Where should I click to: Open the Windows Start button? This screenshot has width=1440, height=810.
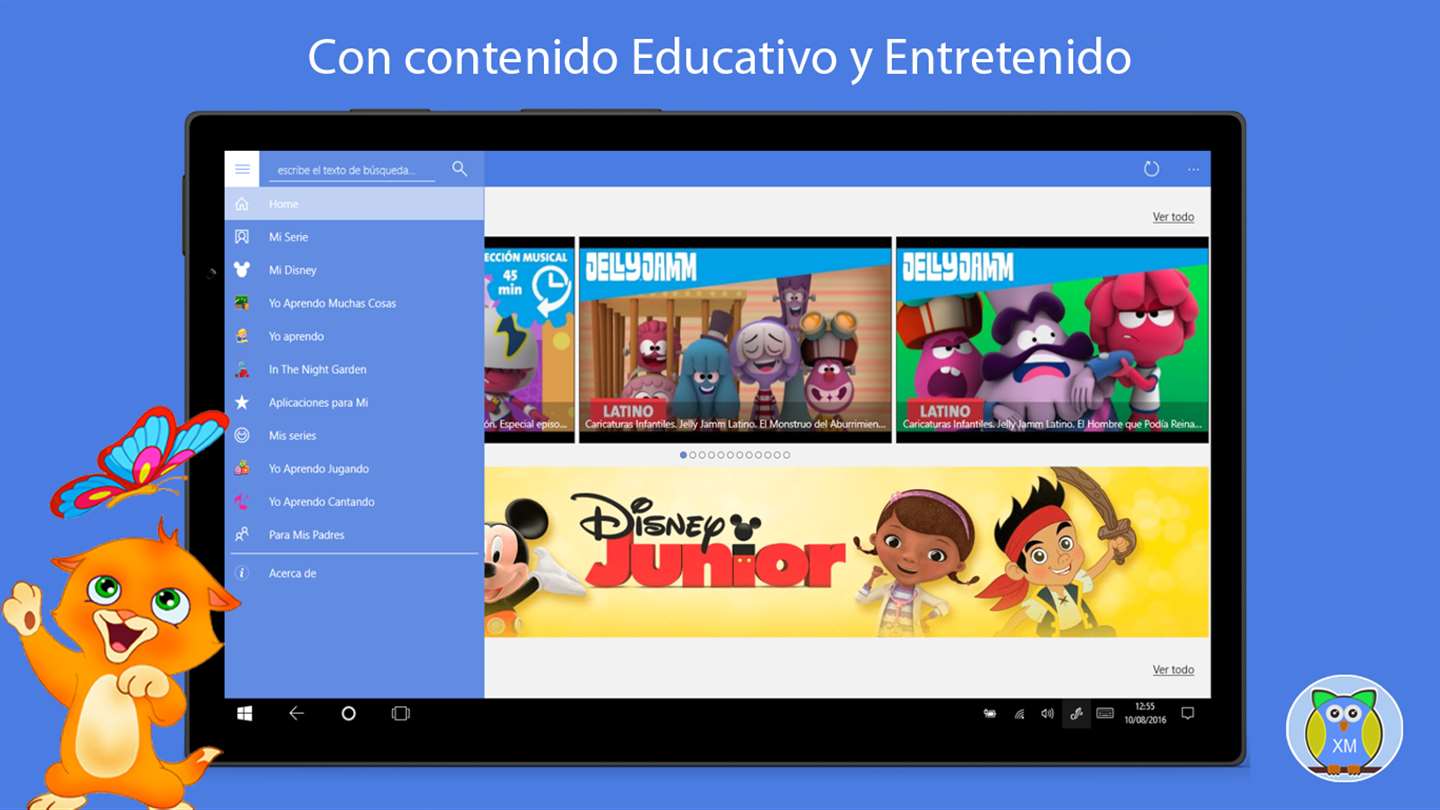coord(244,713)
